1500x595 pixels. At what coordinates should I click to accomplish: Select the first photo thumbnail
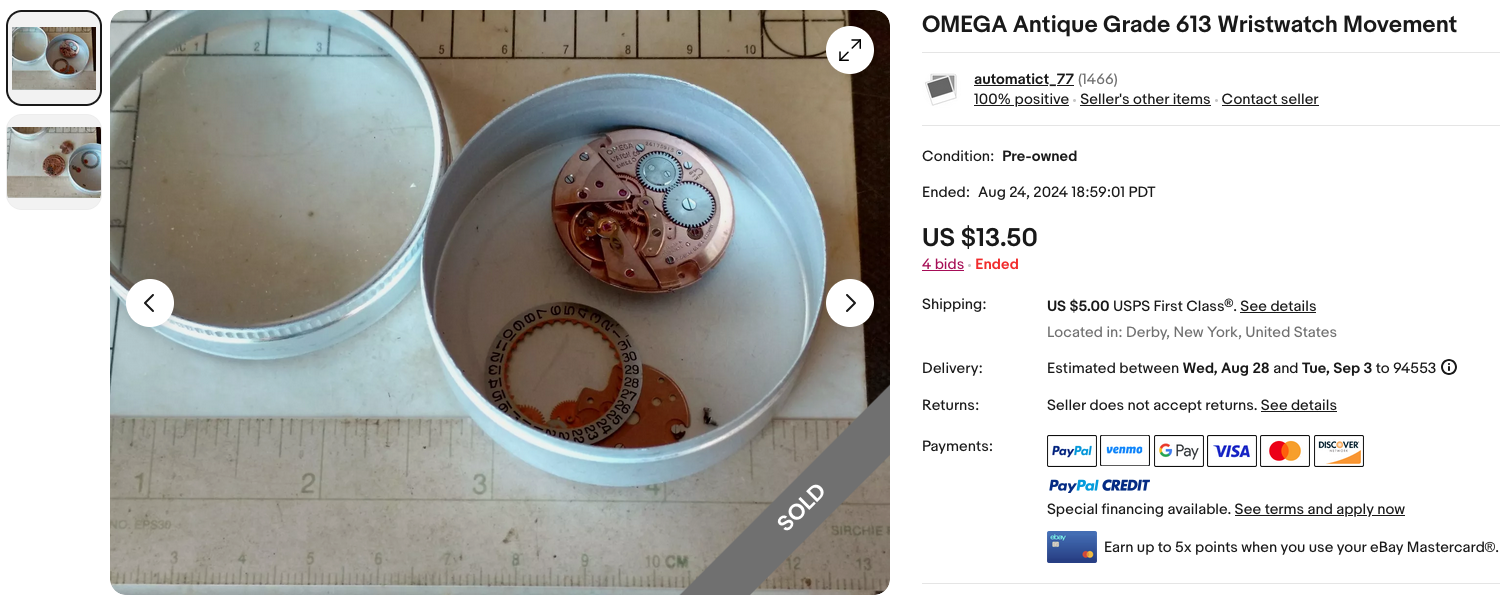pos(54,58)
